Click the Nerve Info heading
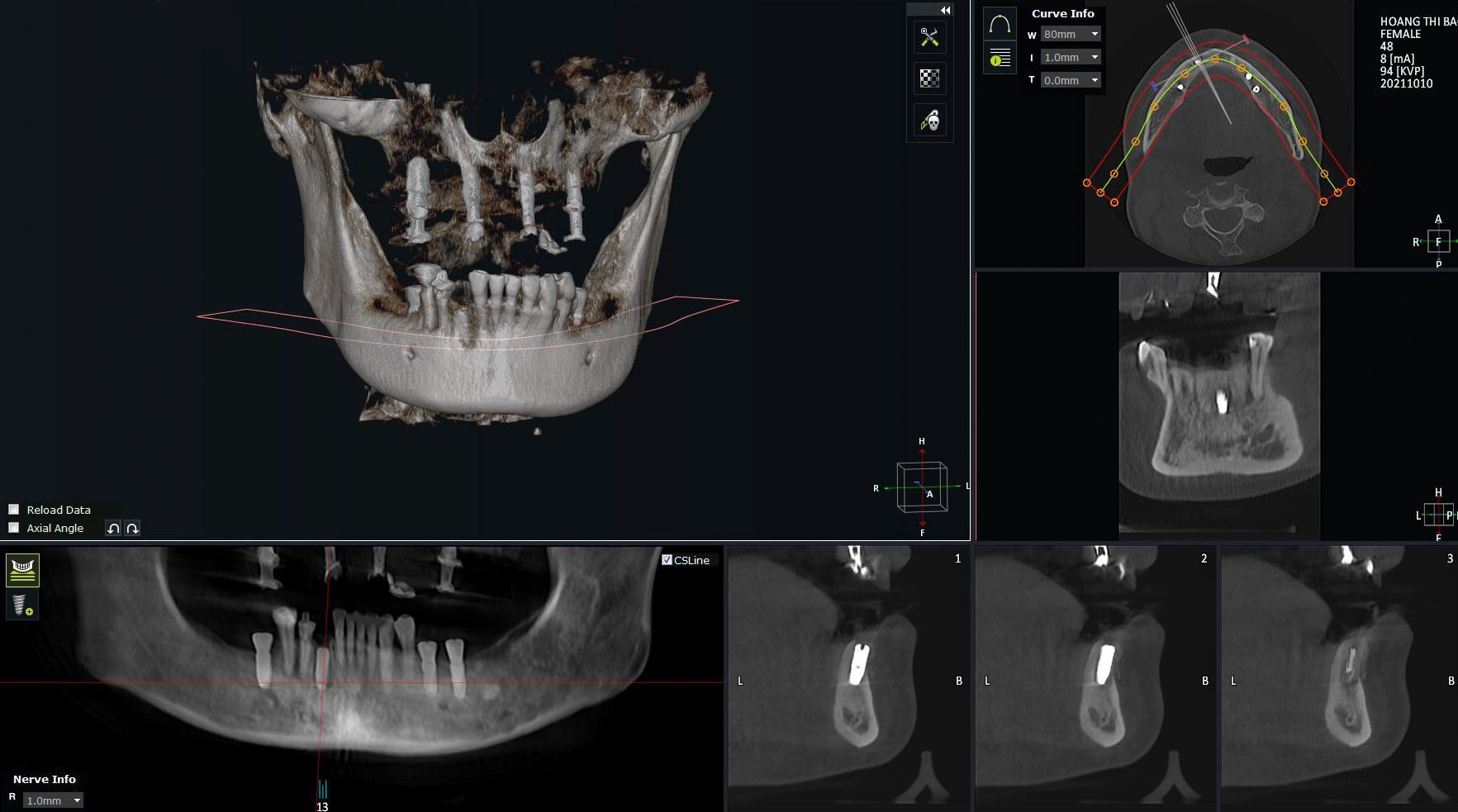Viewport: 1458px width, 812px height. (x=45, y=779)
